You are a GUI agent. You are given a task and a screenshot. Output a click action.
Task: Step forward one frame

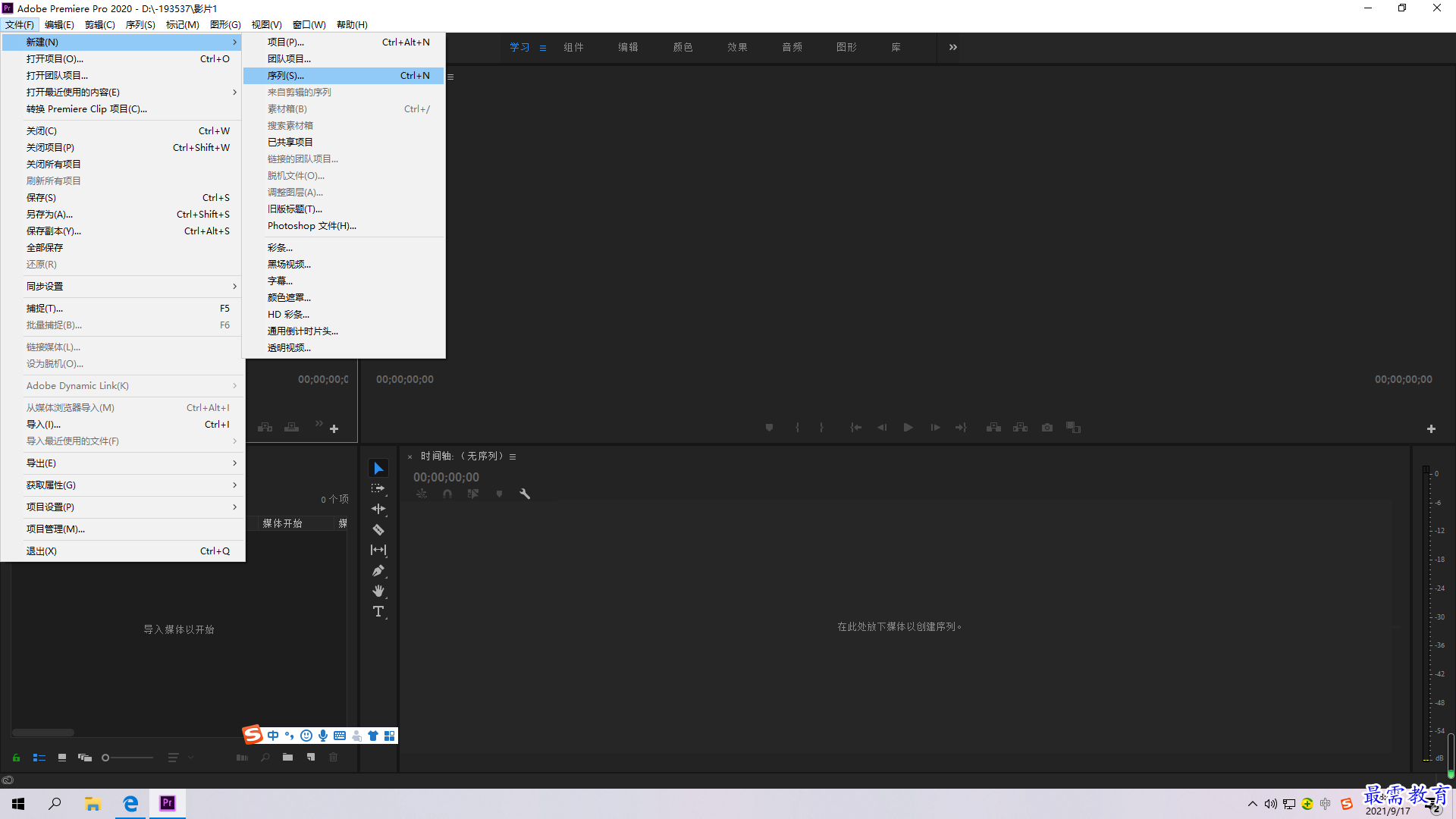click(935, 428)
